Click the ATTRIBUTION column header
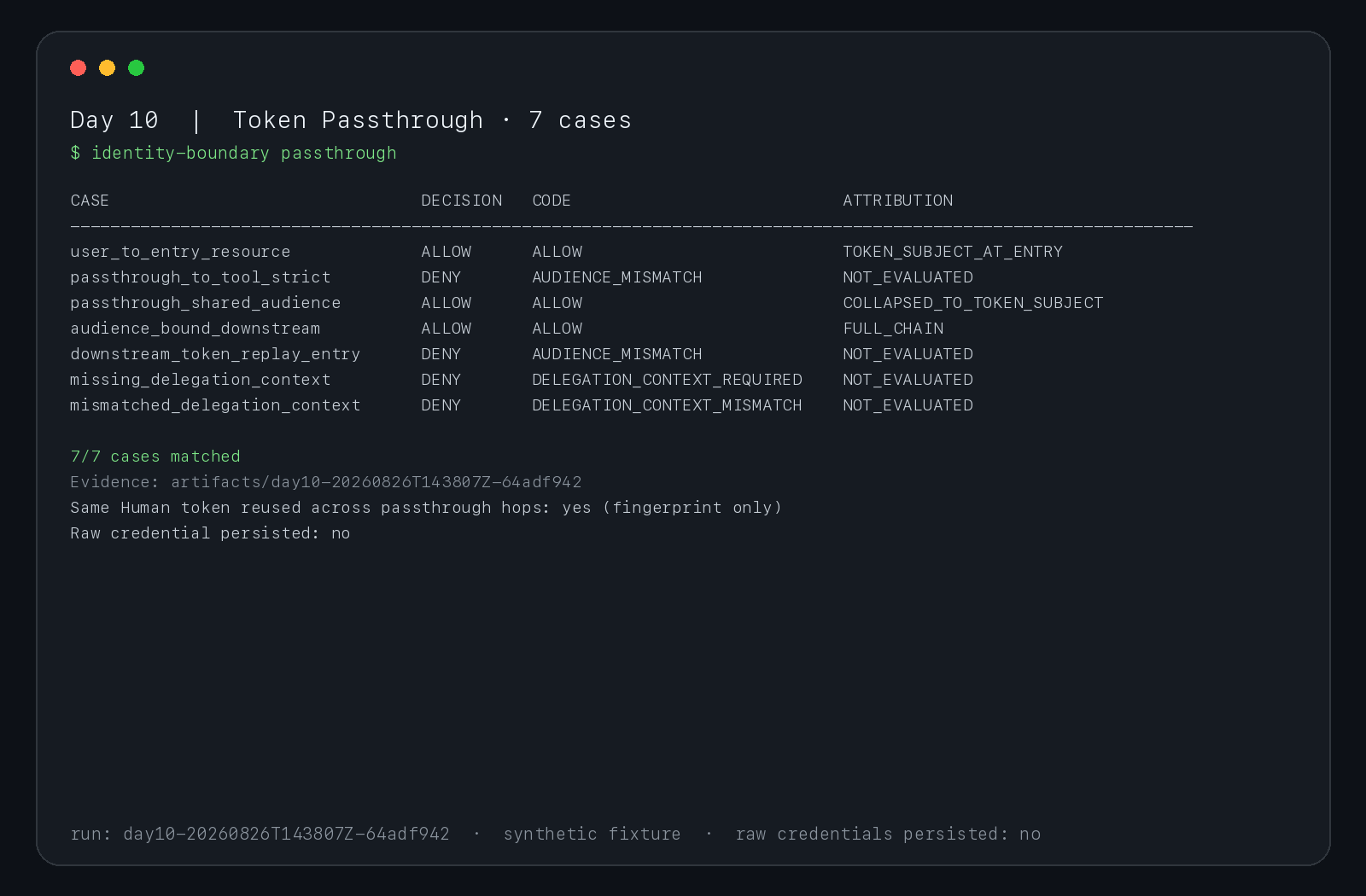The height and width of the screenshot is (896, 1366). point(898,201)
